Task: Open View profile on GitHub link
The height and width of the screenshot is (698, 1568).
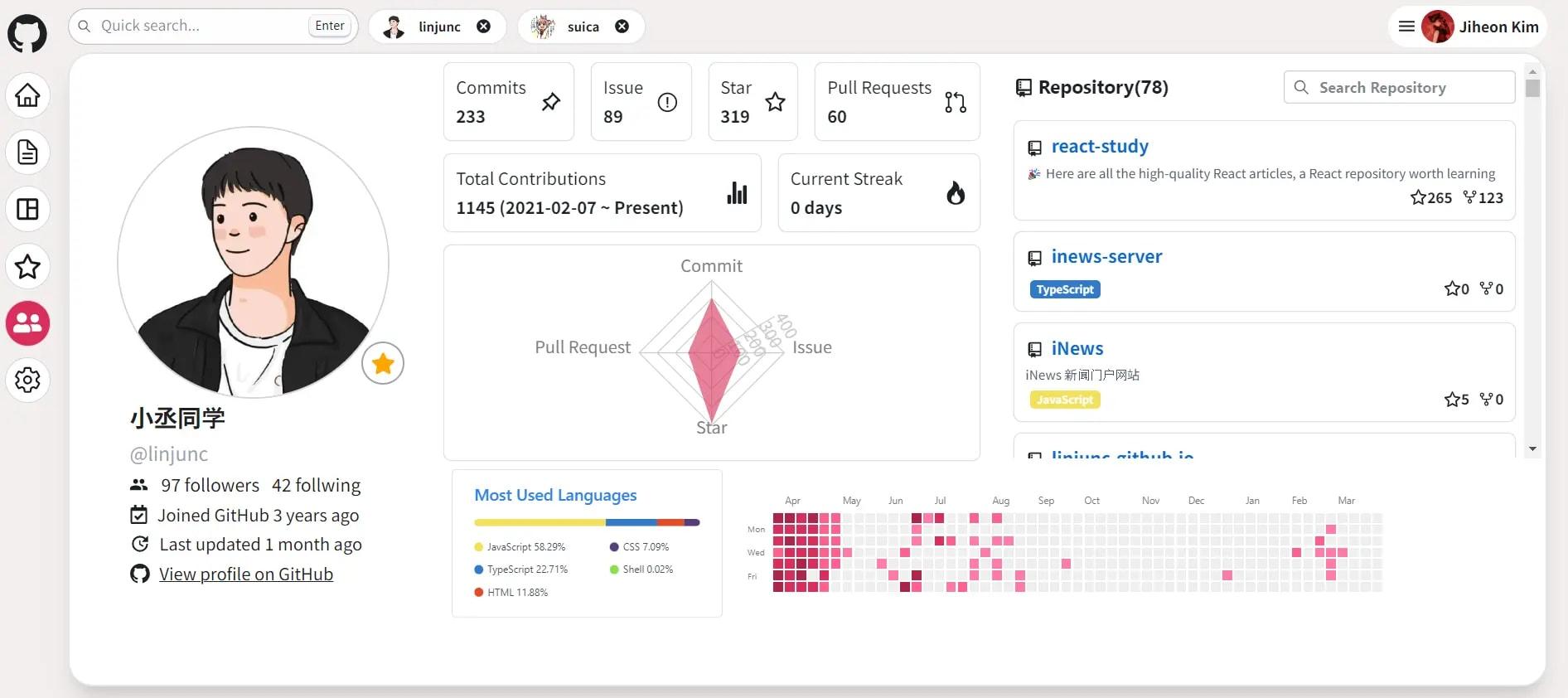Action: tap(246, 574)
